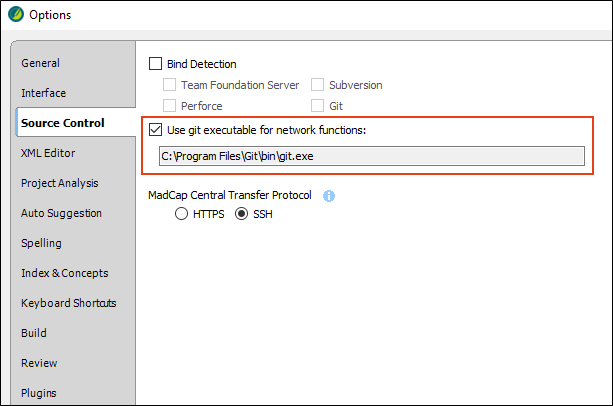Open the Interface options tab
This screenshot has height=406, width=613.
click(43, 93)
